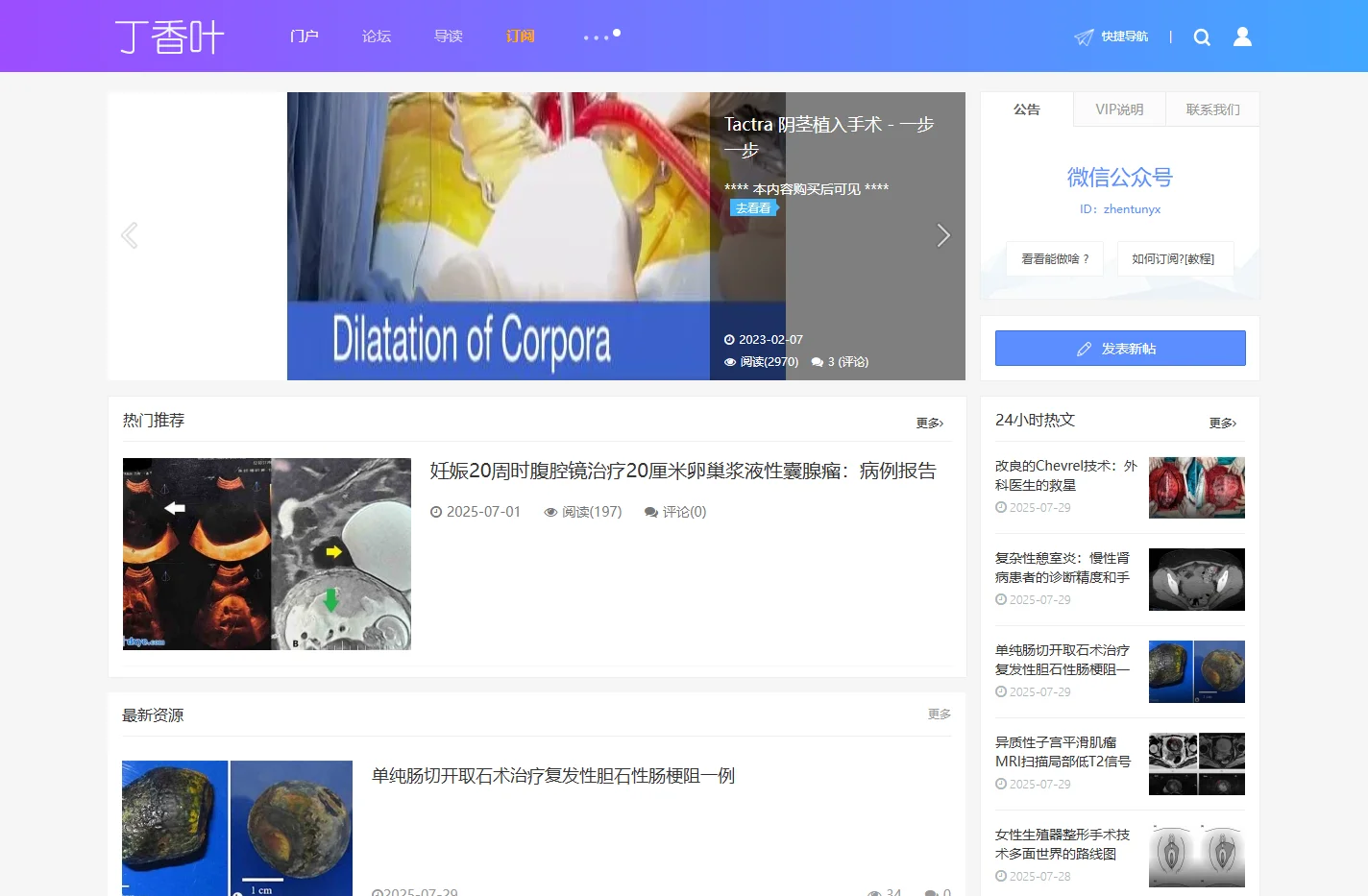Open Tactra 阴茎植入手术 slide title
The image size is (1368, 896).
click(829, 137)
